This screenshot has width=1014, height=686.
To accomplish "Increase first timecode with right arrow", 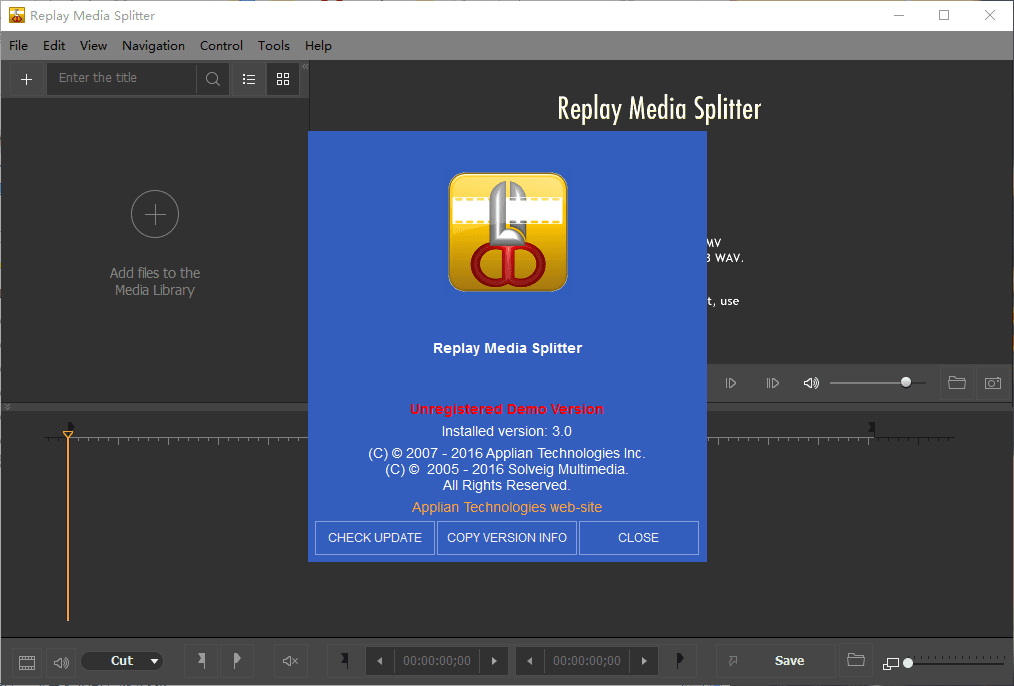I will pos(494,661).
